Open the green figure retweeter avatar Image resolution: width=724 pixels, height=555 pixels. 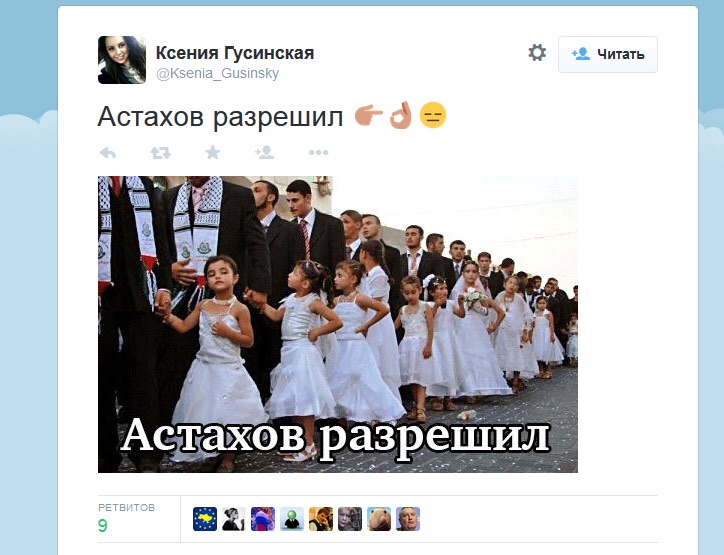point(292,519)
